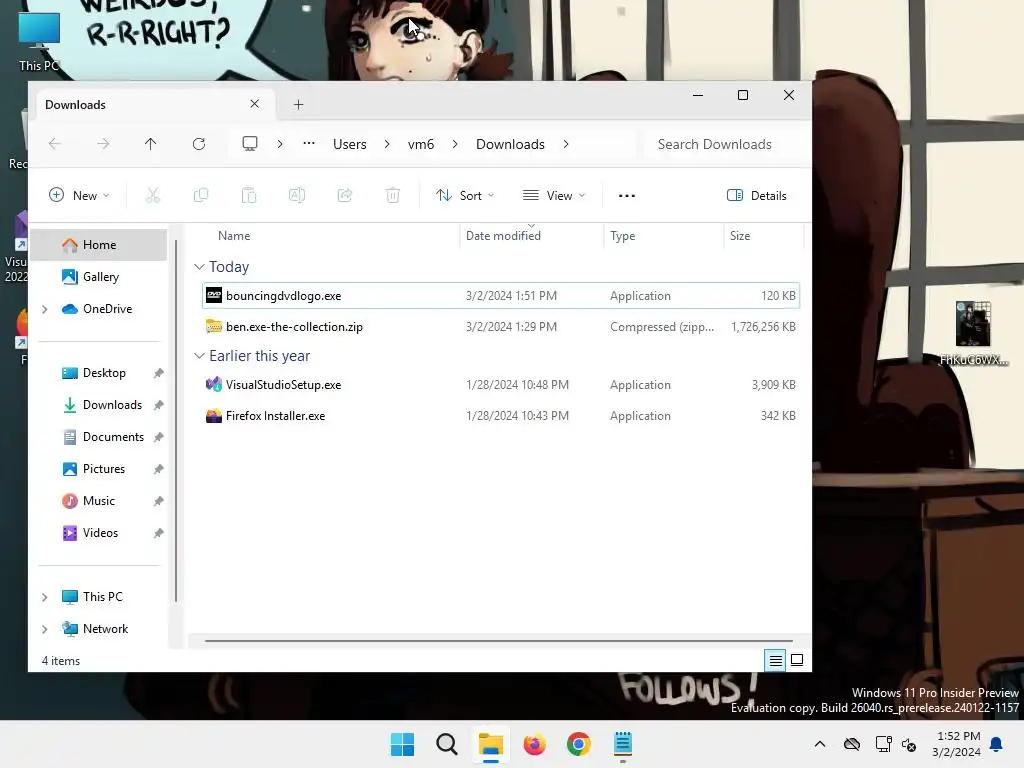The height and width of the screenshot is (768, 1024).
Task: Open Music in quick access
Action: [99, 501]
